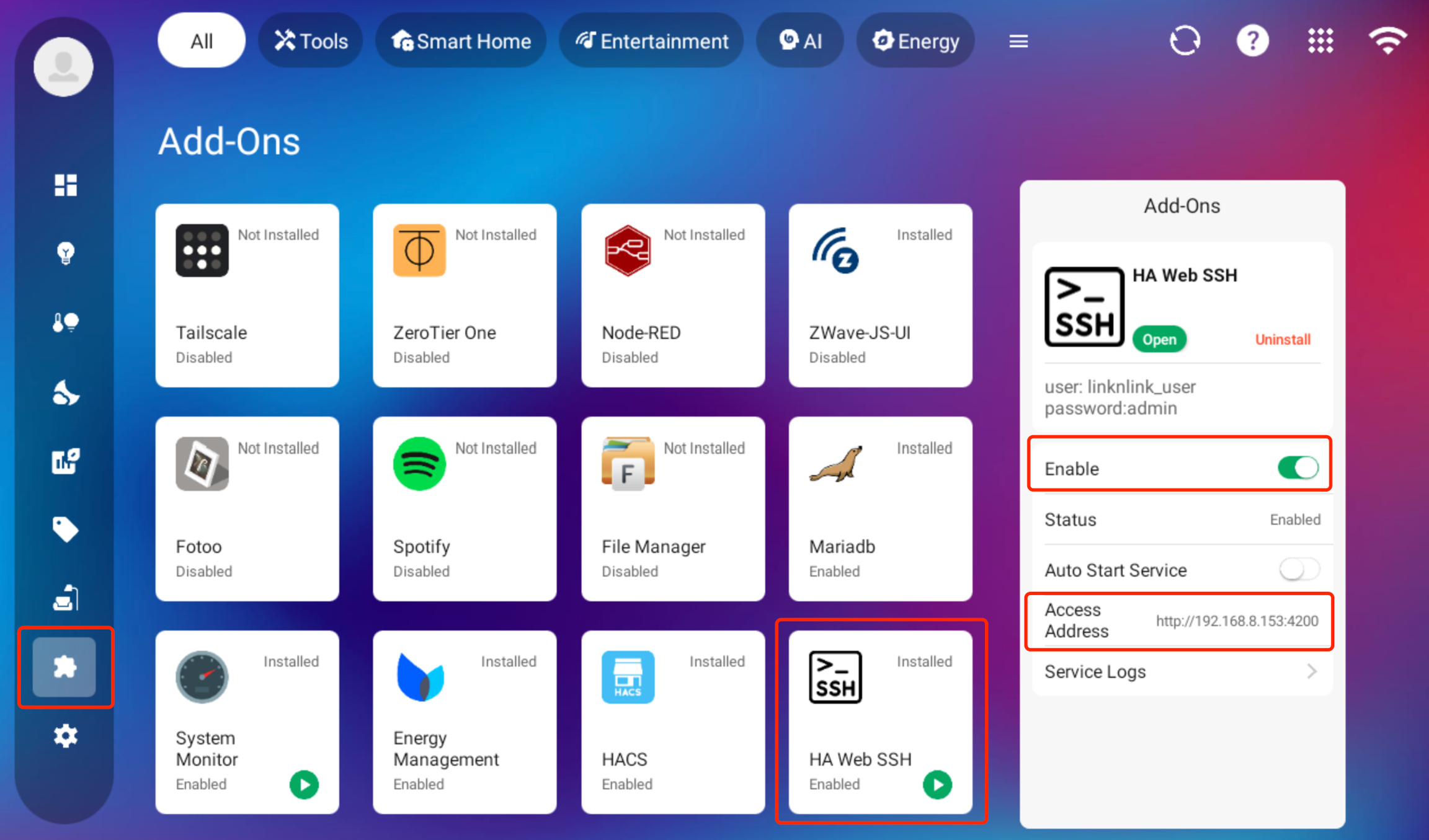The height and width of the screenshot is (840, 1429).
Task: Click the green Open button
Action: (x=1159, y=339)
